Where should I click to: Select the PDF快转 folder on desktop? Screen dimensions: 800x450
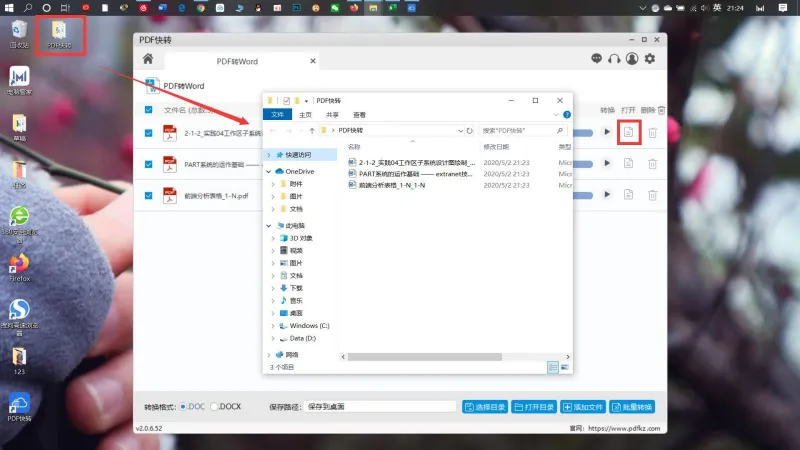[x=59, y=34]
